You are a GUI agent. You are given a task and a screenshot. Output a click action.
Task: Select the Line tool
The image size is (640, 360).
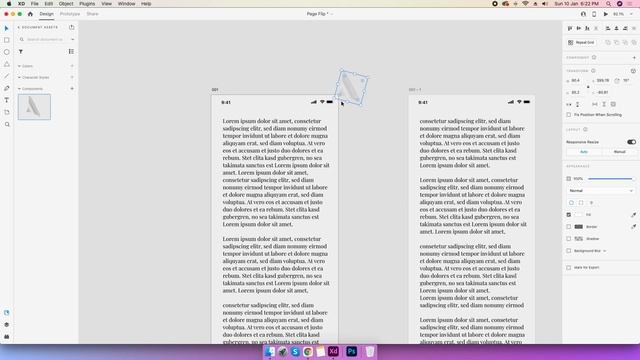(7, 76)
